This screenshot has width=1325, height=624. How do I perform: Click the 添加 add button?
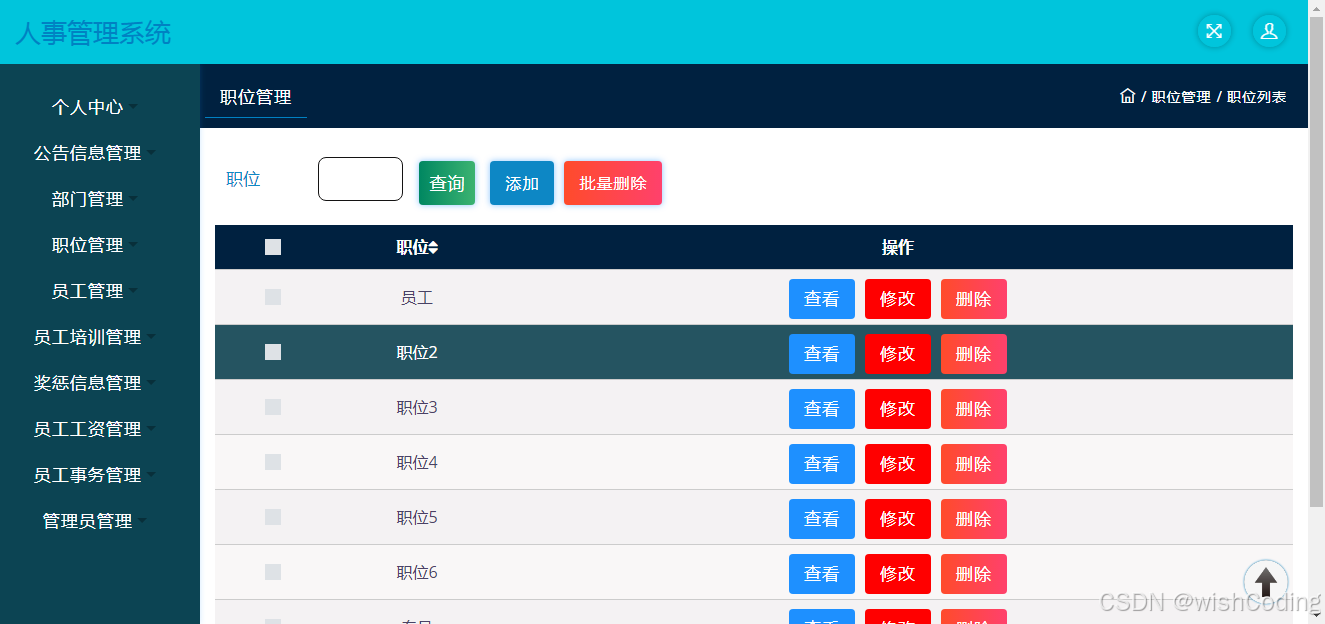522,183
